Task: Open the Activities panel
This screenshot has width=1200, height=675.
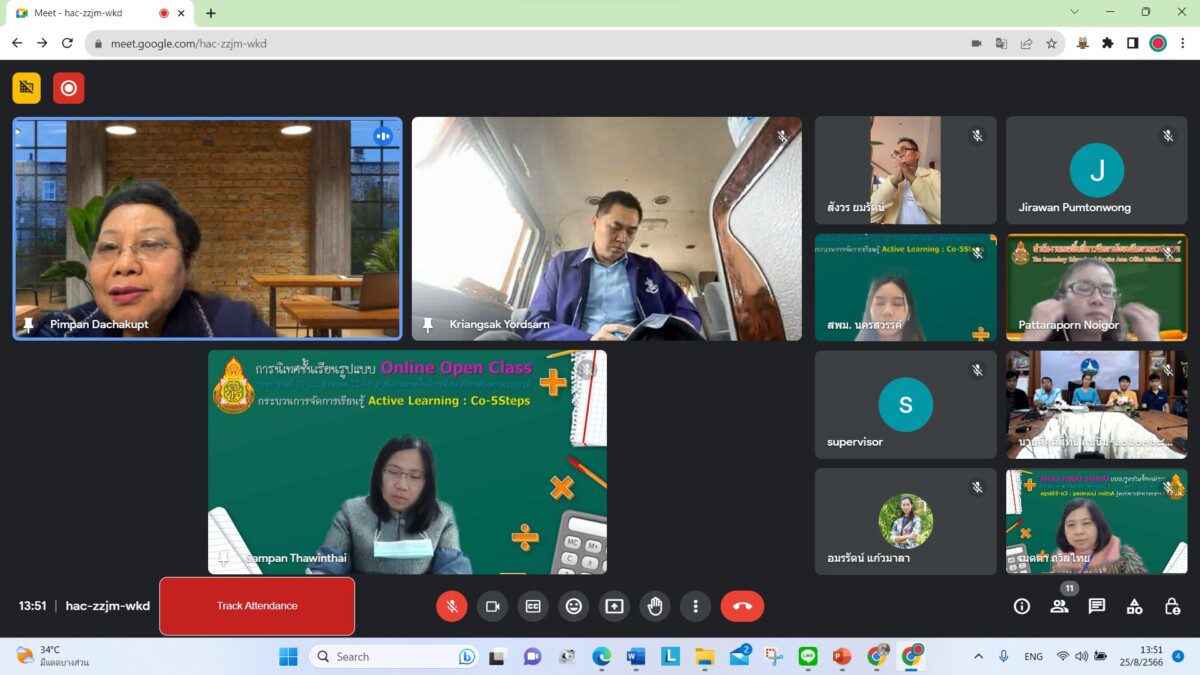Action: (x=1134, y=606)
